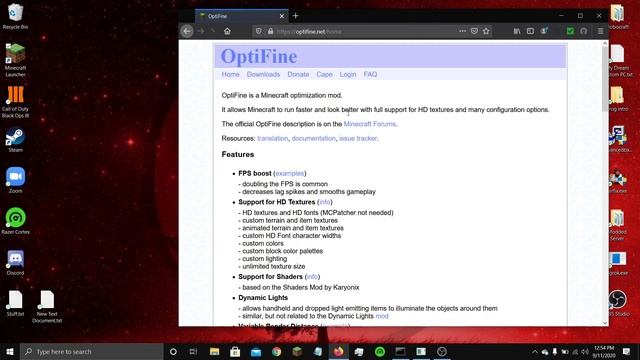640x360 pixels.
Task: Open Firefox hamburger menu
Action: [600, 31]
